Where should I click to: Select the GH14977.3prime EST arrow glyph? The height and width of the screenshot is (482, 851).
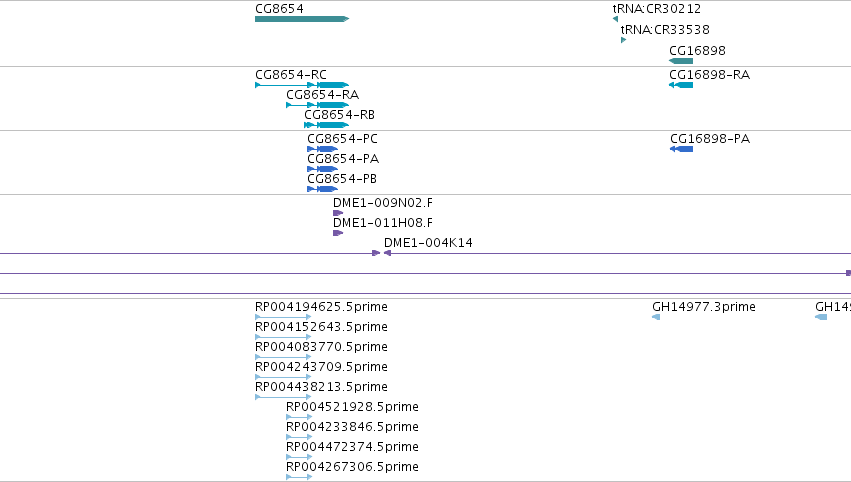pos(656,317)
